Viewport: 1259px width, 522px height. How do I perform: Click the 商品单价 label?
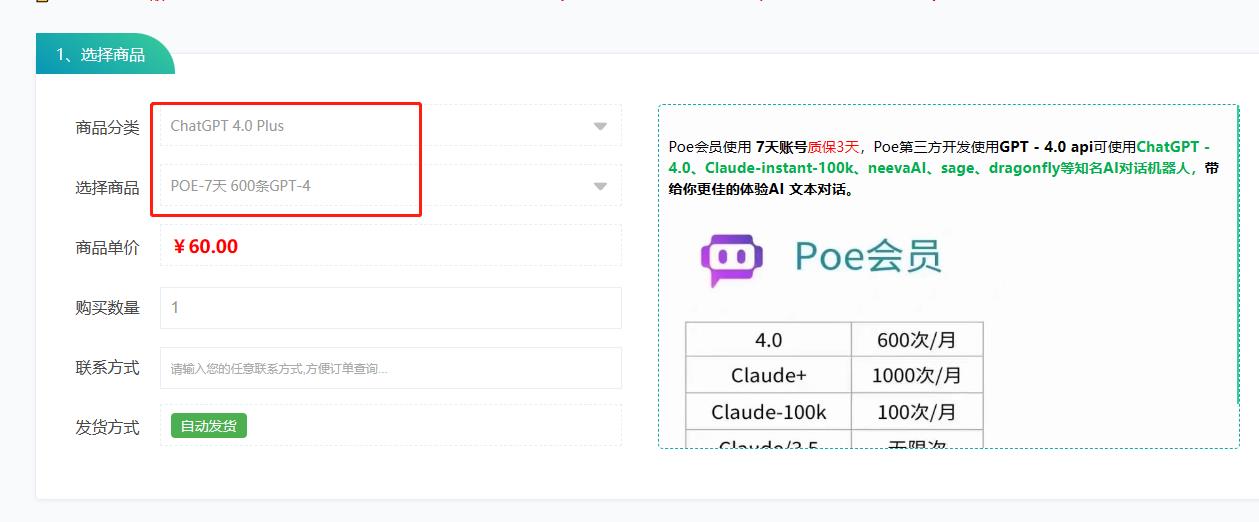point(107,247)
